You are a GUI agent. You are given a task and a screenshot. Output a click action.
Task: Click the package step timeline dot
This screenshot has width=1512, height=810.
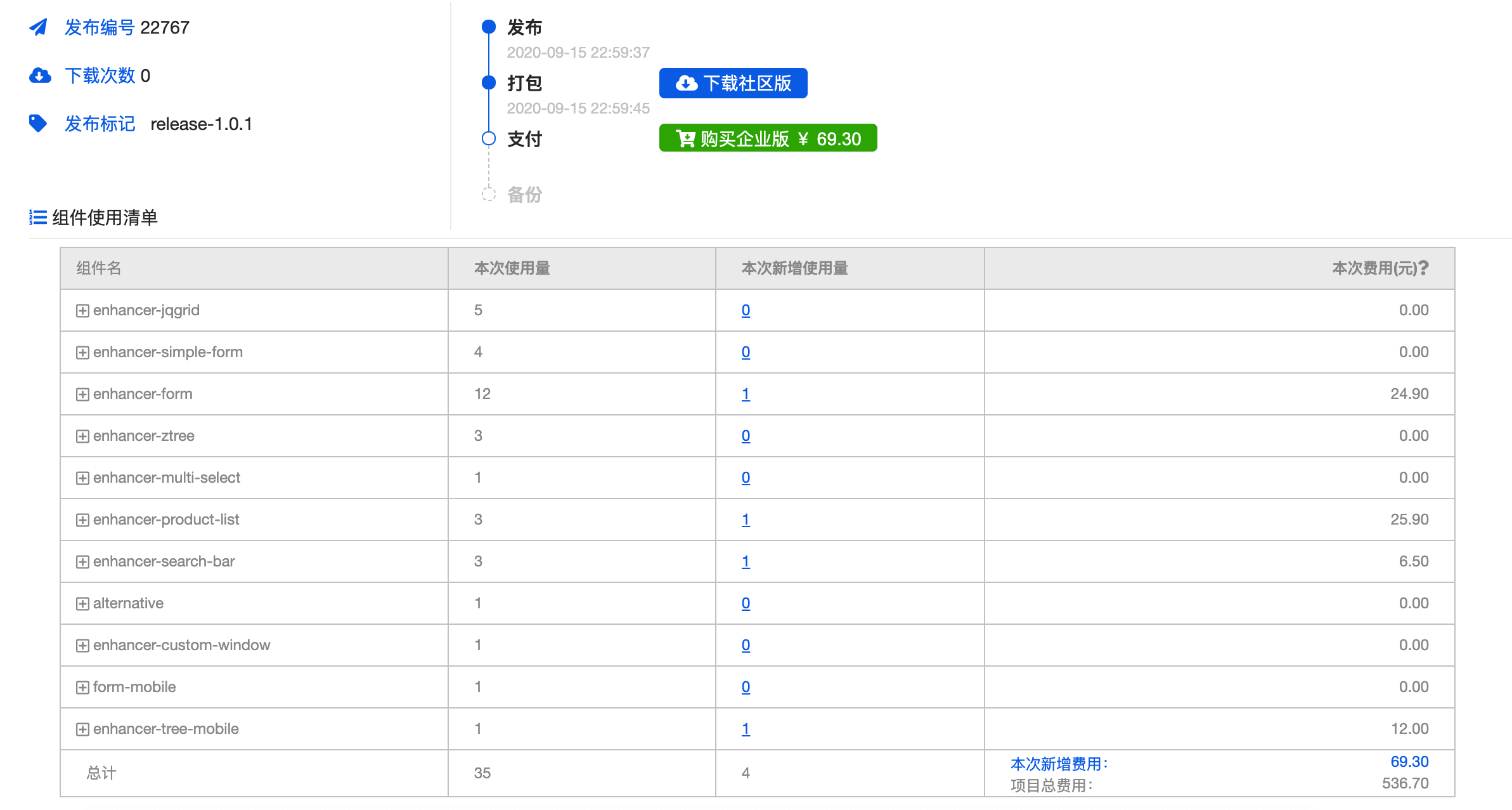(x=488, y=82)
